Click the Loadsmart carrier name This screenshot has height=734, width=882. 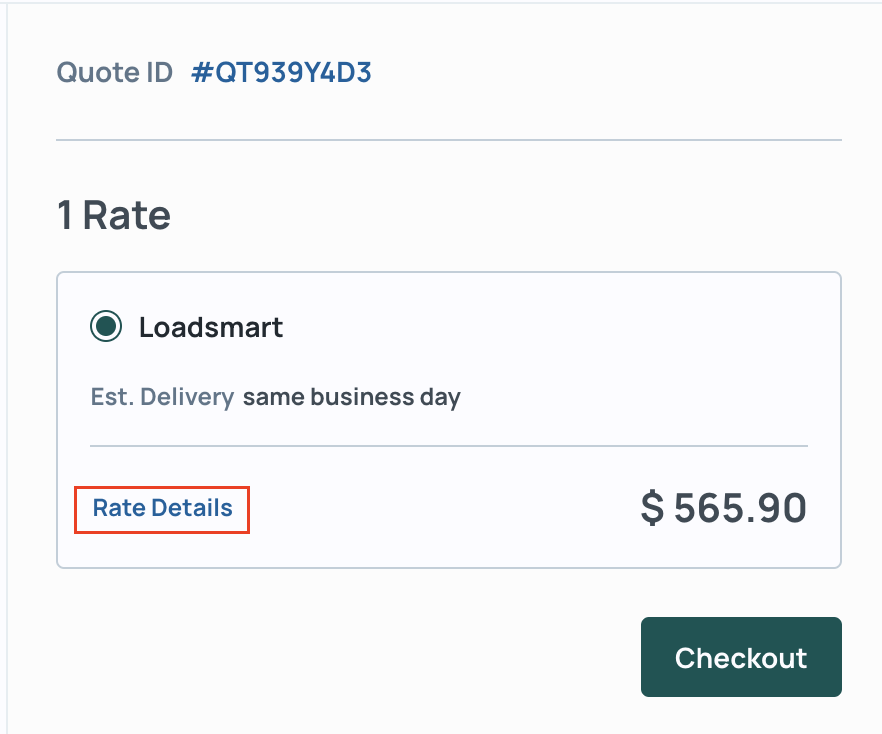(211, 327)
